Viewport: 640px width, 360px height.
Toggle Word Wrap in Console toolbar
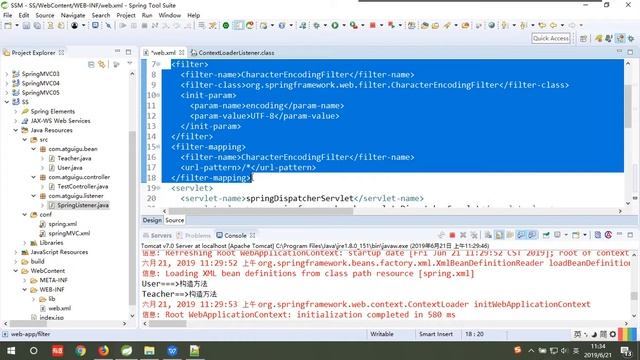coord(510,235)
